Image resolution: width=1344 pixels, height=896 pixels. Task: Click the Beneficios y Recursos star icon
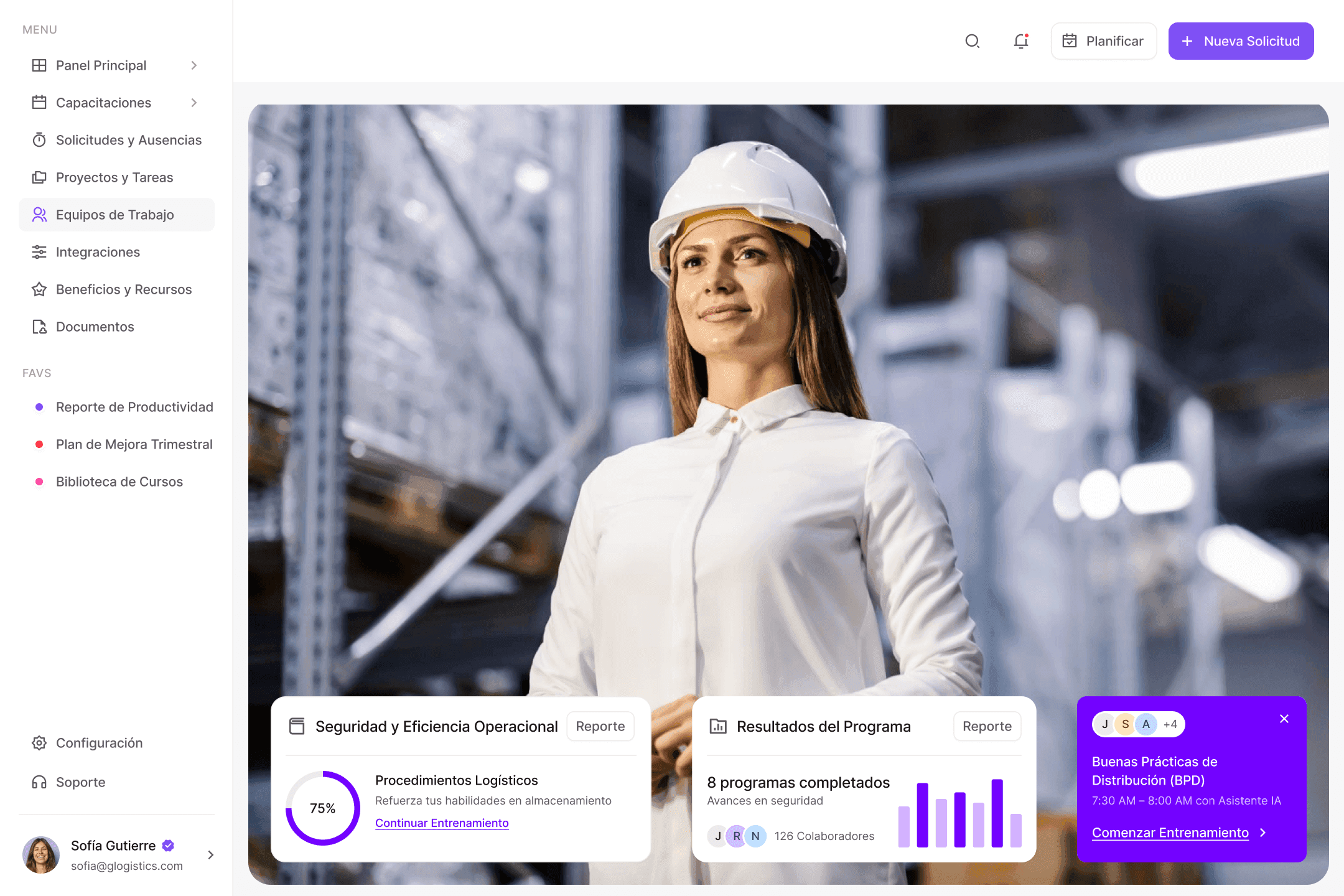(x=39, y=289)
